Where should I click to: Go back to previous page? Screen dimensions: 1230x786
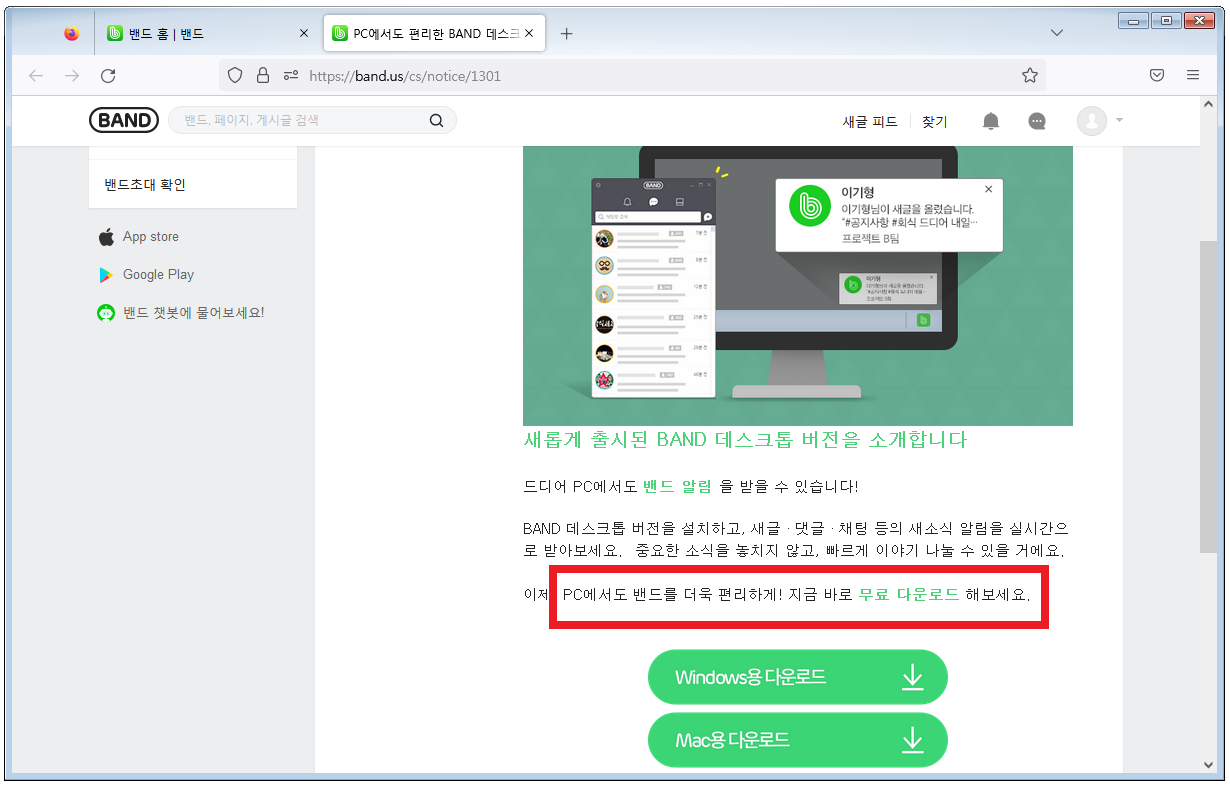36,75
